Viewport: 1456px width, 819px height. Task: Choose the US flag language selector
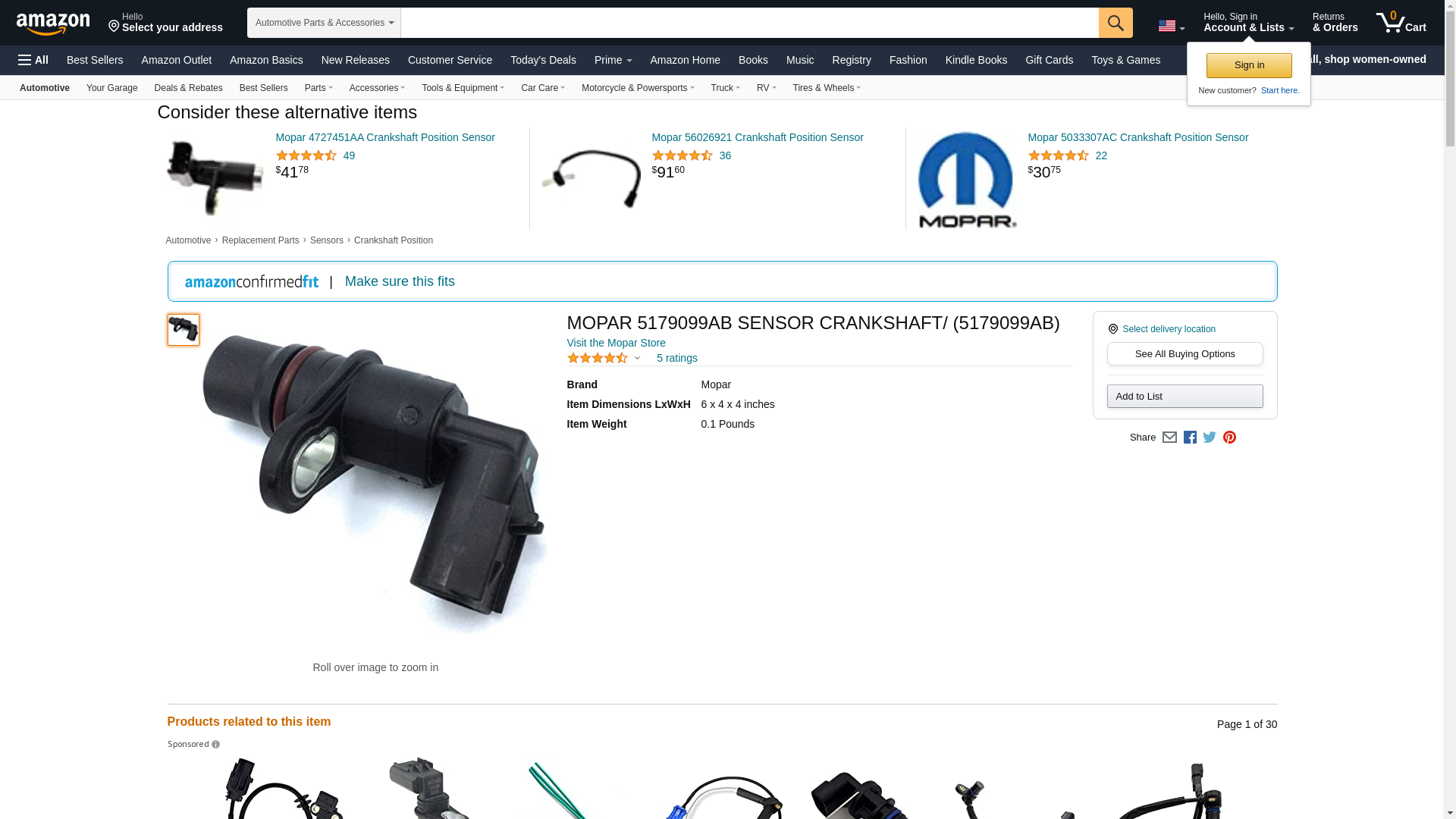click(1171, 26)
